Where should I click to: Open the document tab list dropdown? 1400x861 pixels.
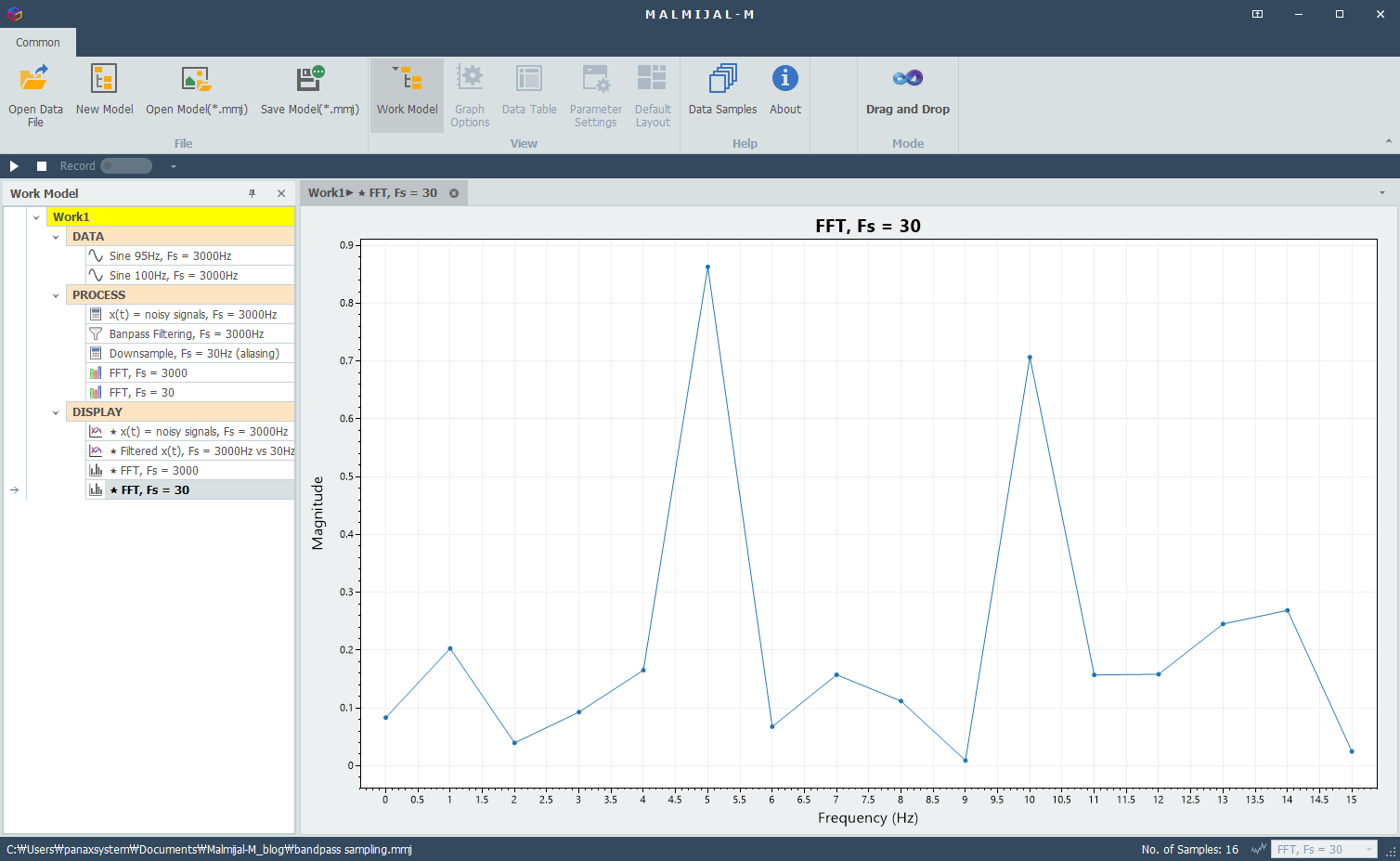pyautogui.click(x=1382, y=193)
